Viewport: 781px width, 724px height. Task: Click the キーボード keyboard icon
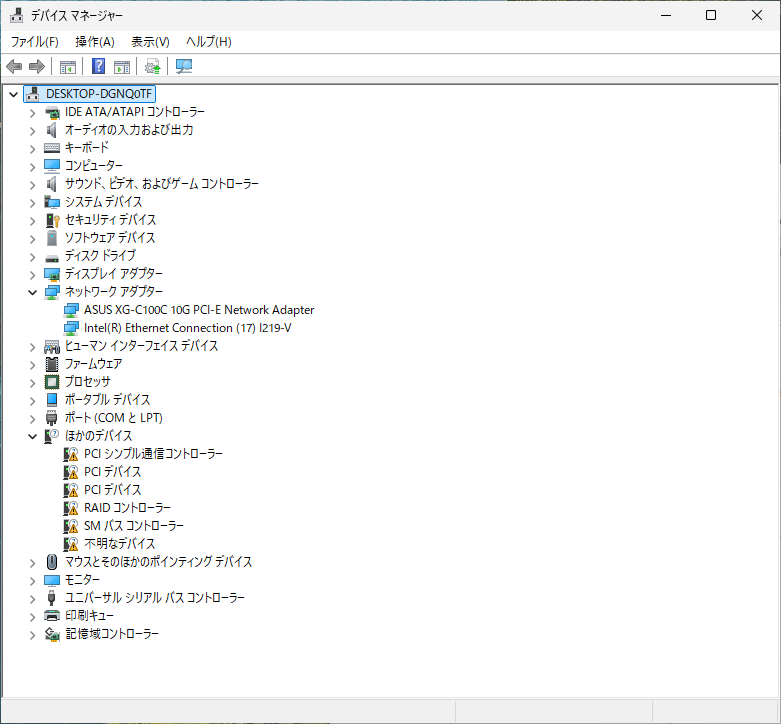click(52, 148)
